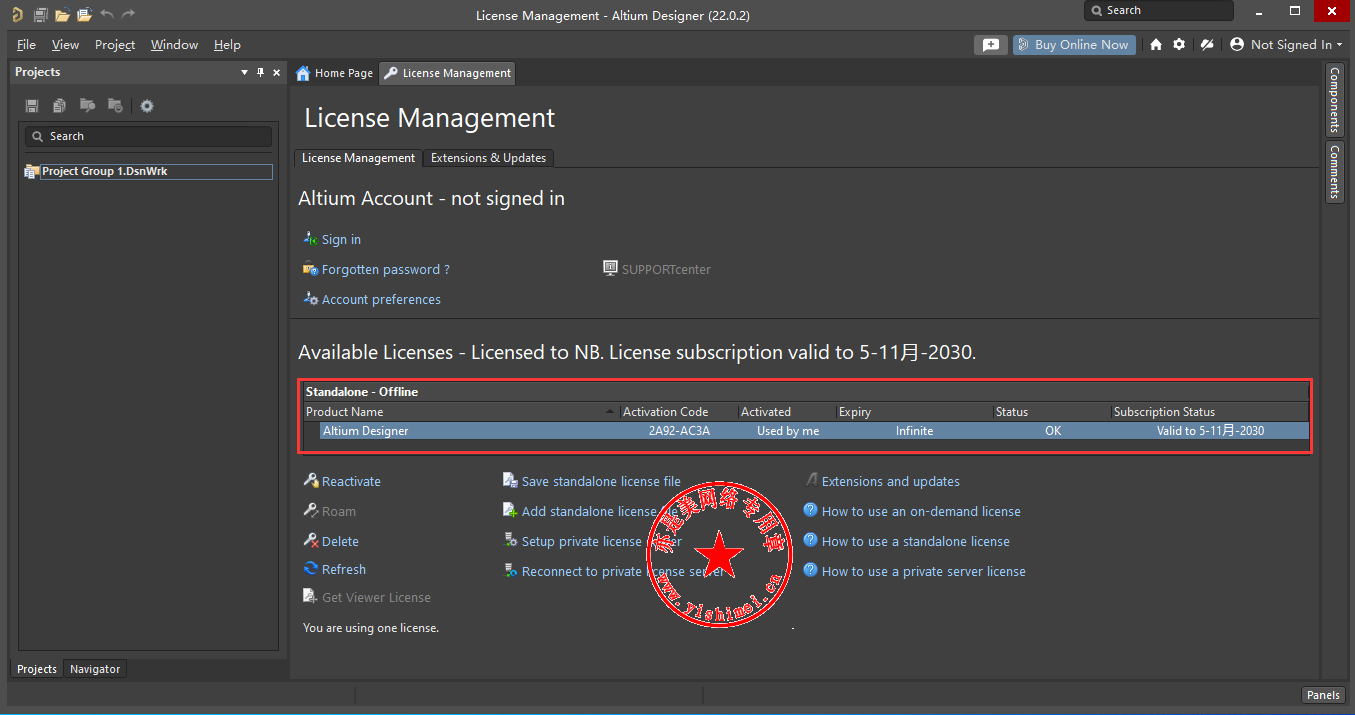
Task: Click the Undo arrow in title bar
Action: [107, 15]
